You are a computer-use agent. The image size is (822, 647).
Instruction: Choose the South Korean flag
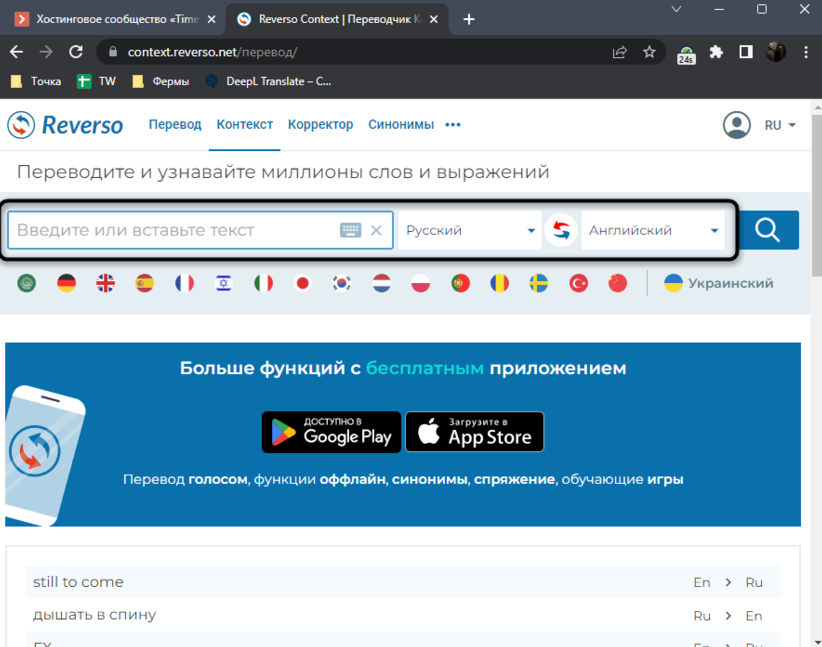(x=342, y=283)
